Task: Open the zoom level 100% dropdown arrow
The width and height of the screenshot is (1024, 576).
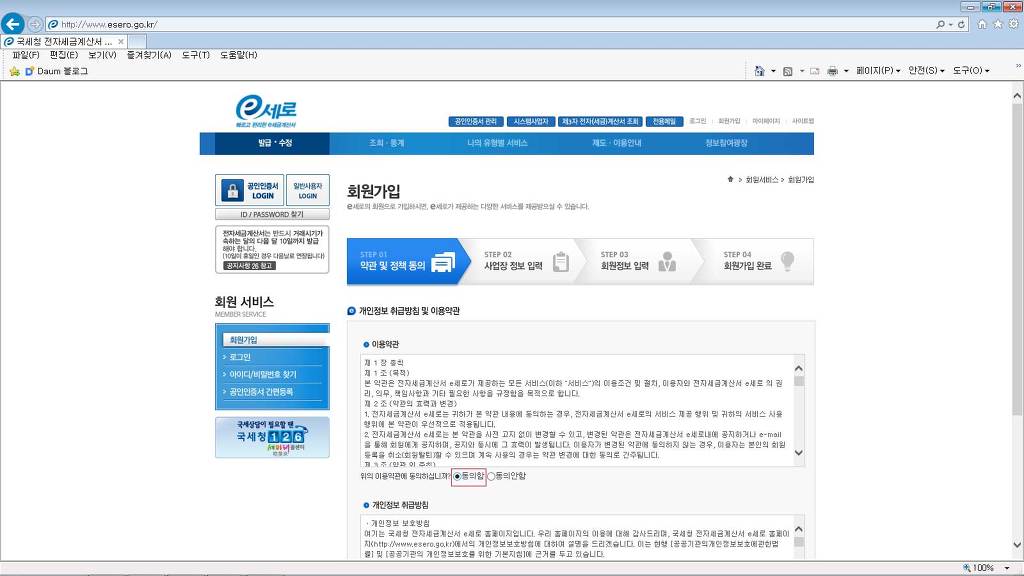Action: tap(1007, 568)
